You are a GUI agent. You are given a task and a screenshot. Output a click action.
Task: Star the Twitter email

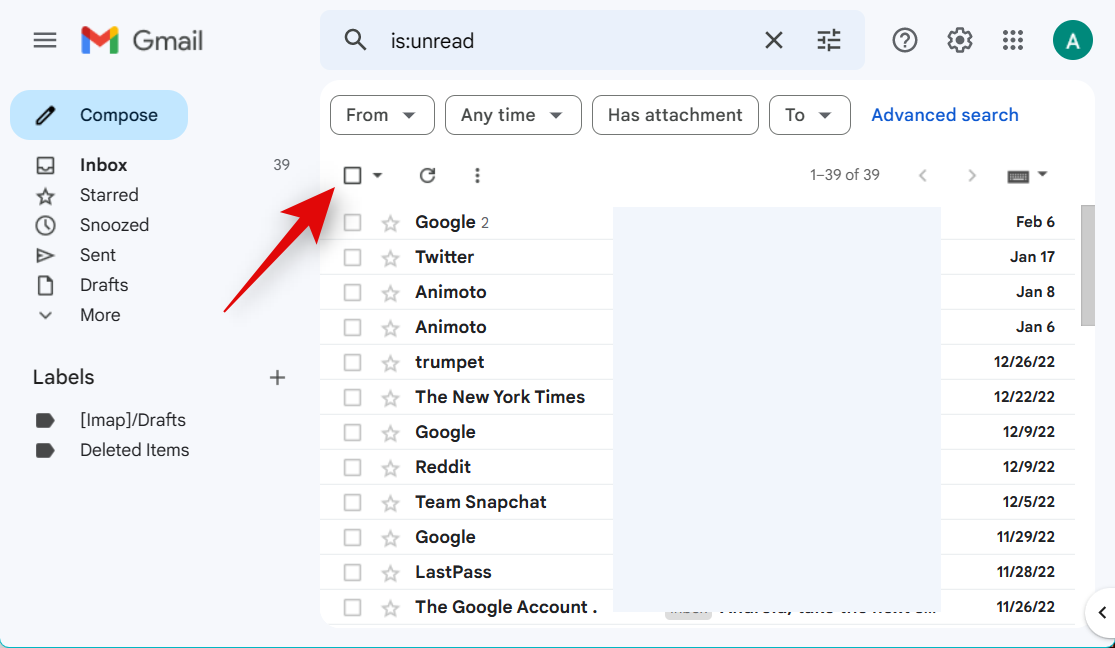[x=390, y=258]
